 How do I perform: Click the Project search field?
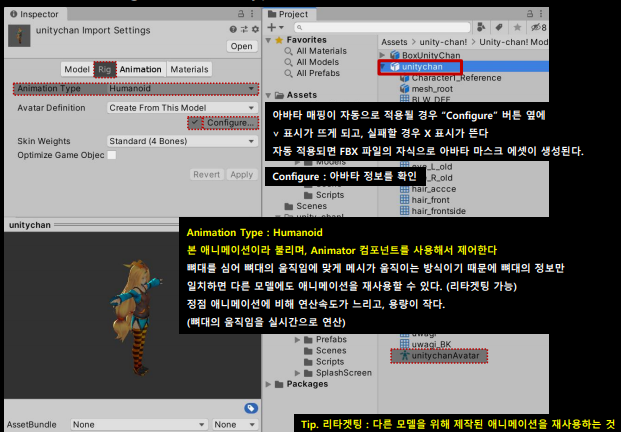point(382,27)
